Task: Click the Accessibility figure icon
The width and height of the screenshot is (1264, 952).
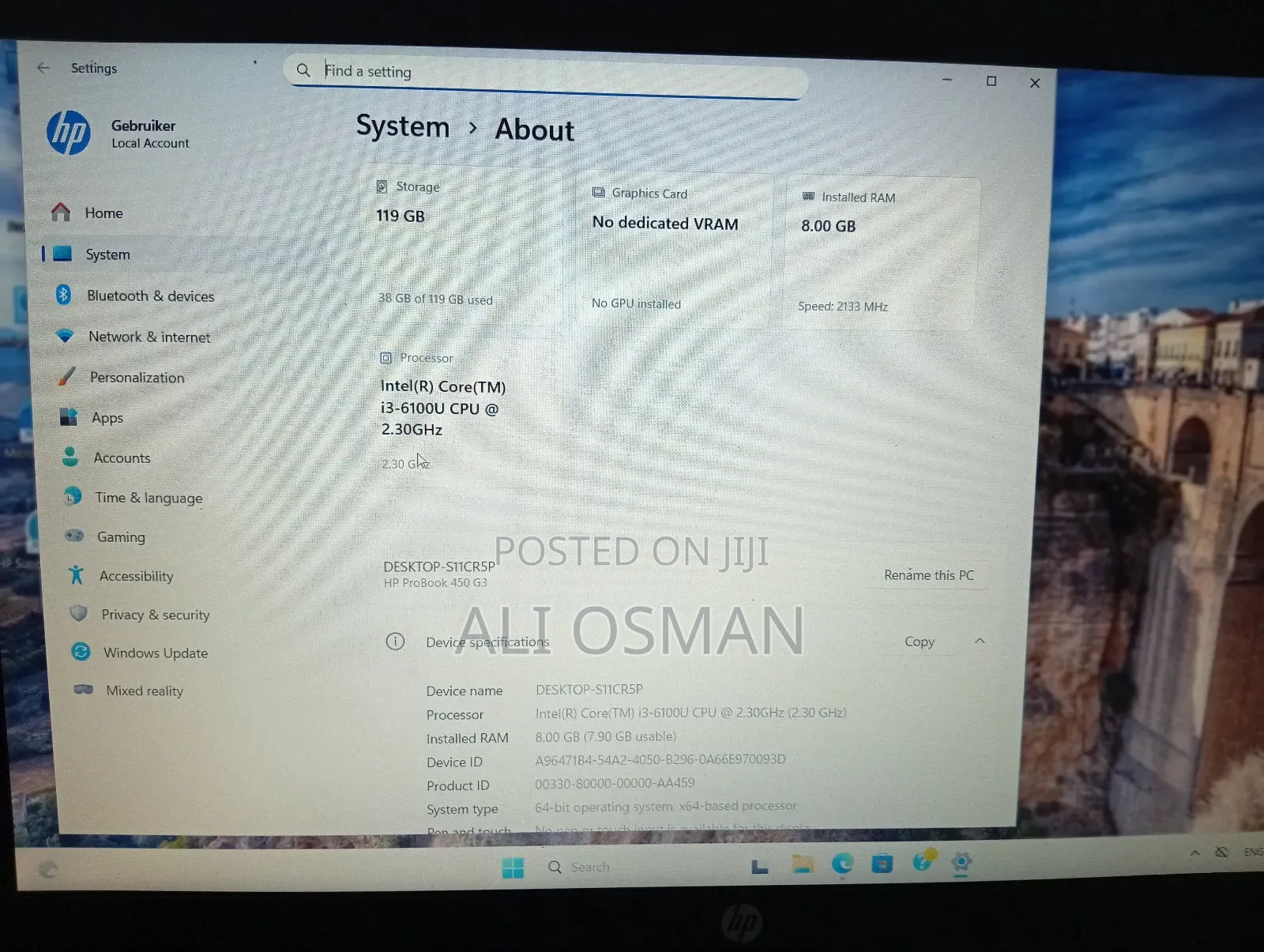Action: (x=76, y=574)
